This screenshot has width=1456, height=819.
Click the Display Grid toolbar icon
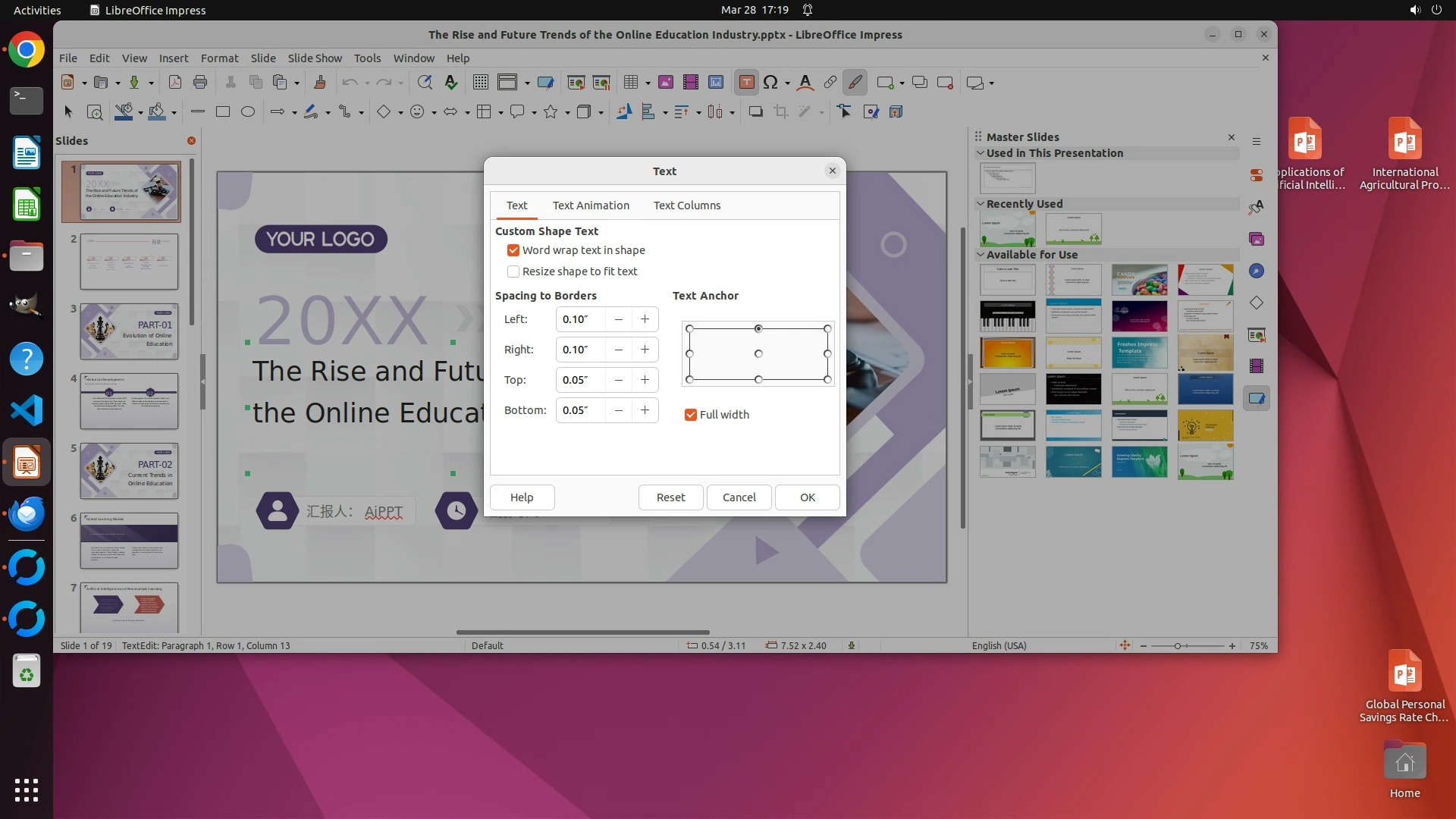(x=480, y=83)
